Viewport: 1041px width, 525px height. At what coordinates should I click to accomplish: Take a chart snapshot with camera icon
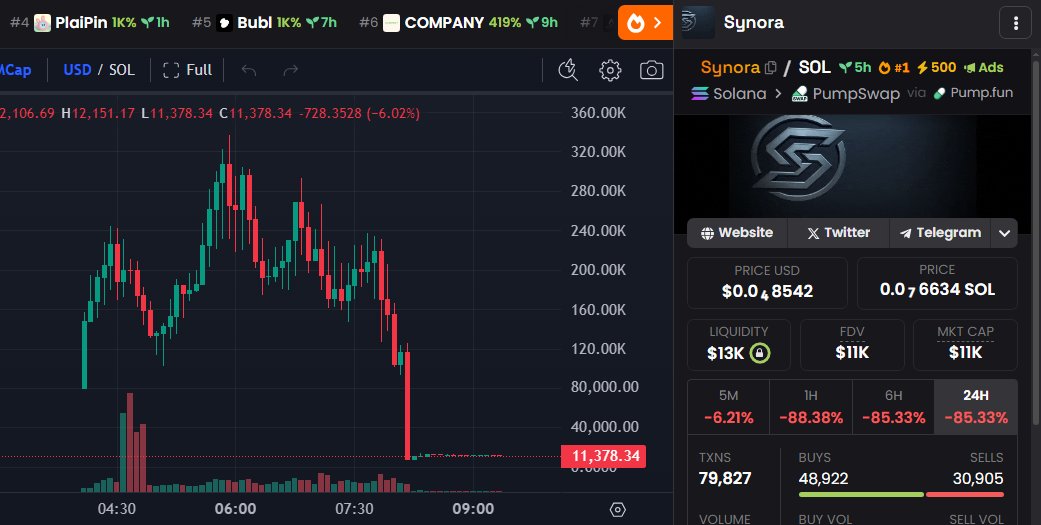(652, 70)
